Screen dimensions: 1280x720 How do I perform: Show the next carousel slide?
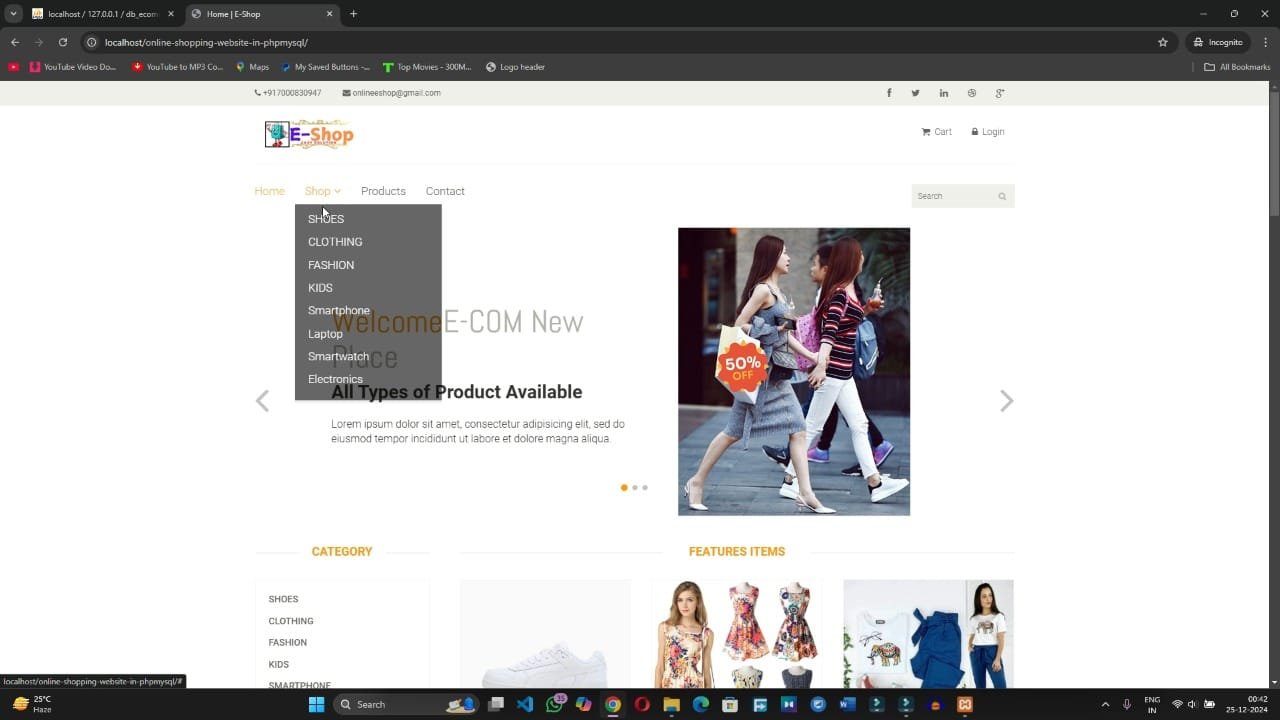click(x=1006, y=401)
